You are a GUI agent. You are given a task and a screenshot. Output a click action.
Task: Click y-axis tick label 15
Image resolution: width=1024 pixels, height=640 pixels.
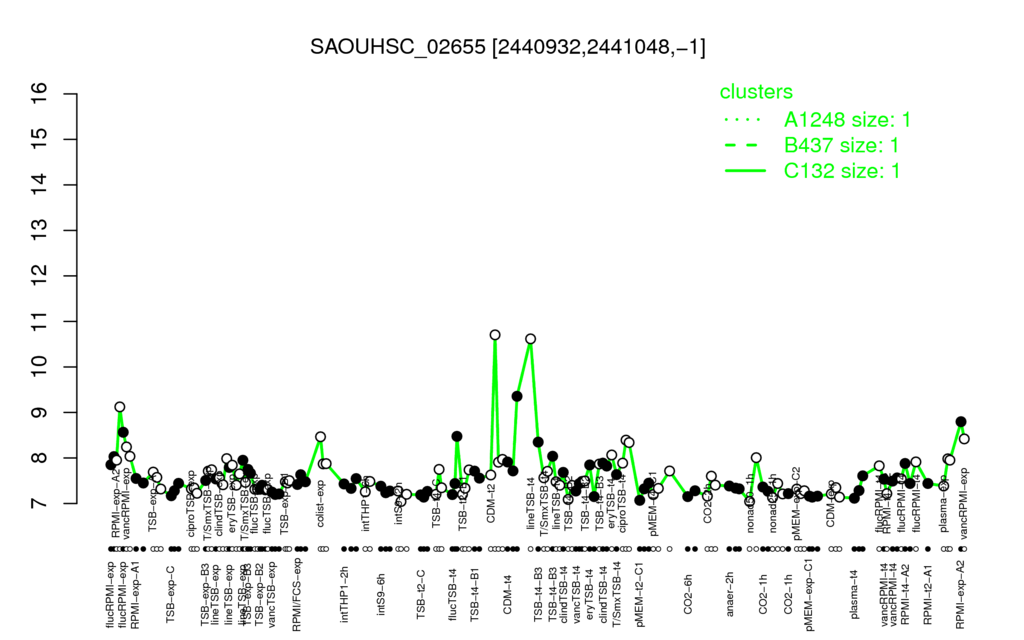coord(39,139)
